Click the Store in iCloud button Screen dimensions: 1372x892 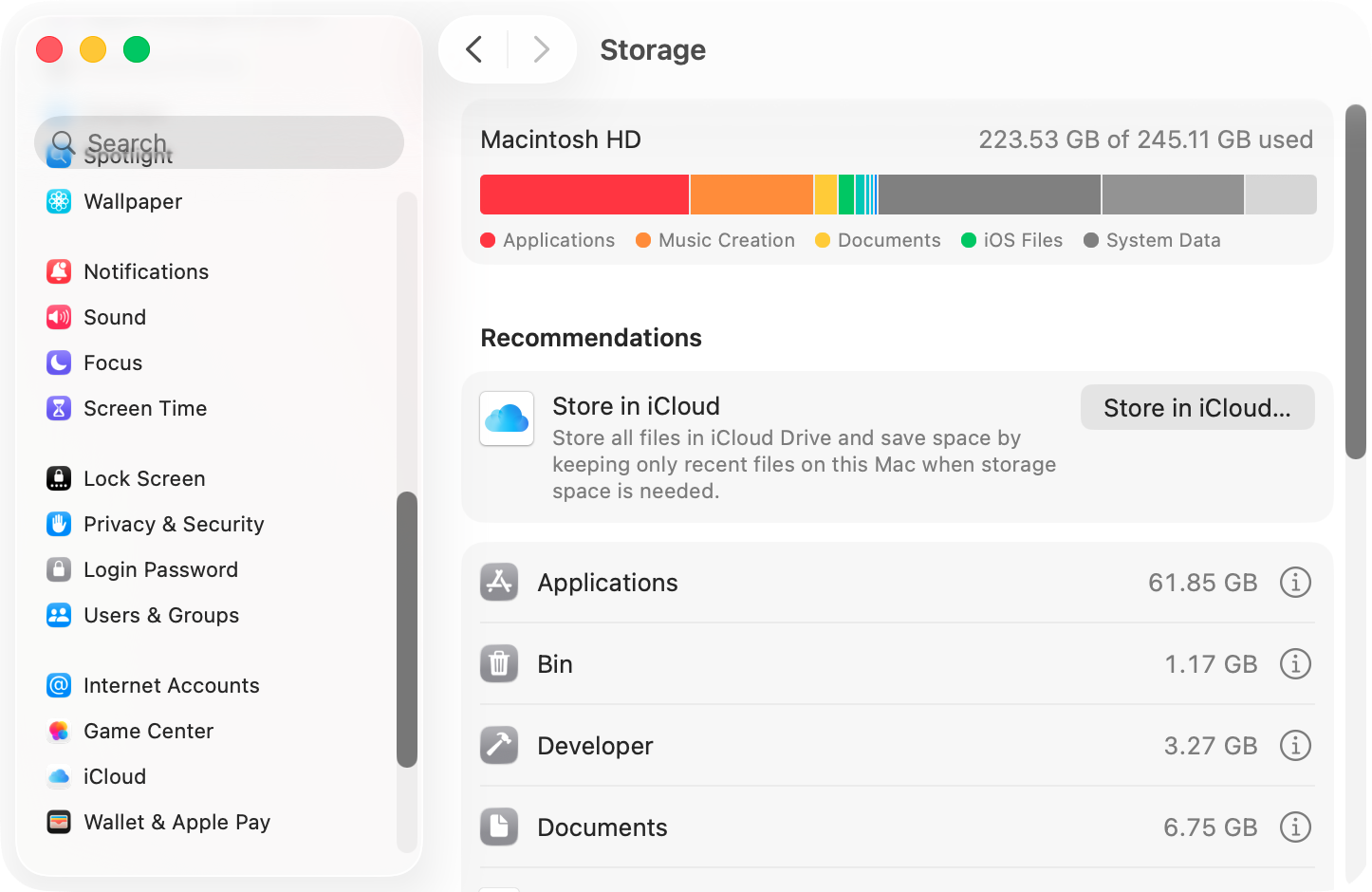click(x=1196, y=407)
